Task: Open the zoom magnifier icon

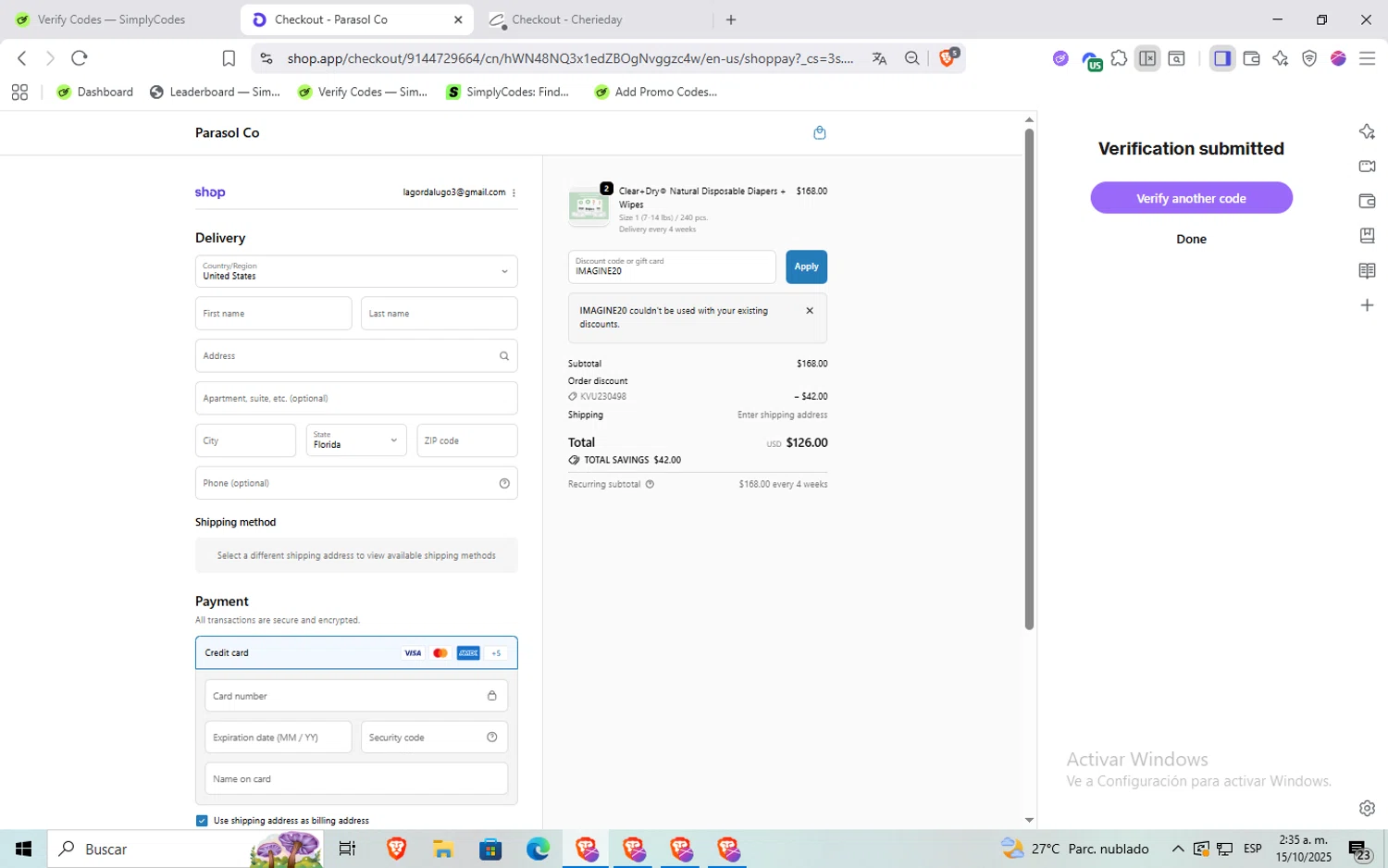Action: pos(912,58)
